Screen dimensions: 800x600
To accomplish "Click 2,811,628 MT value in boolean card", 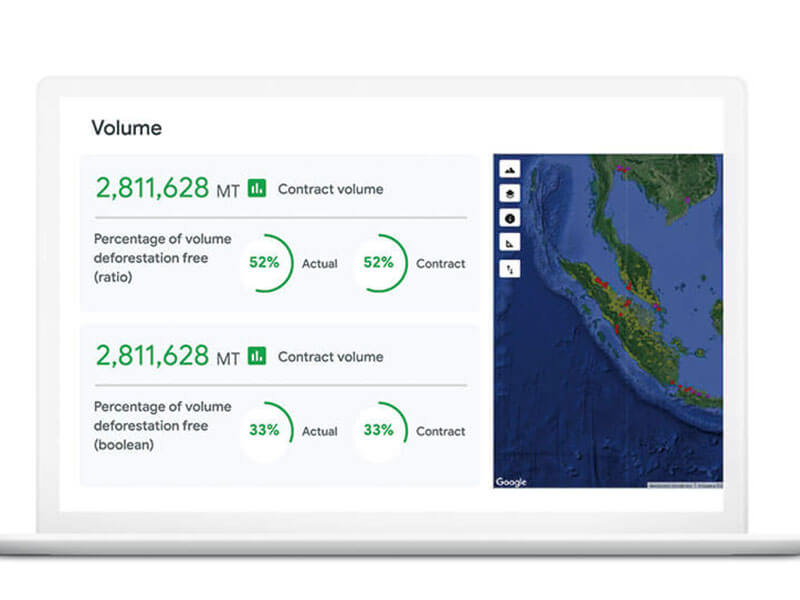I will (x=166, y=356).
